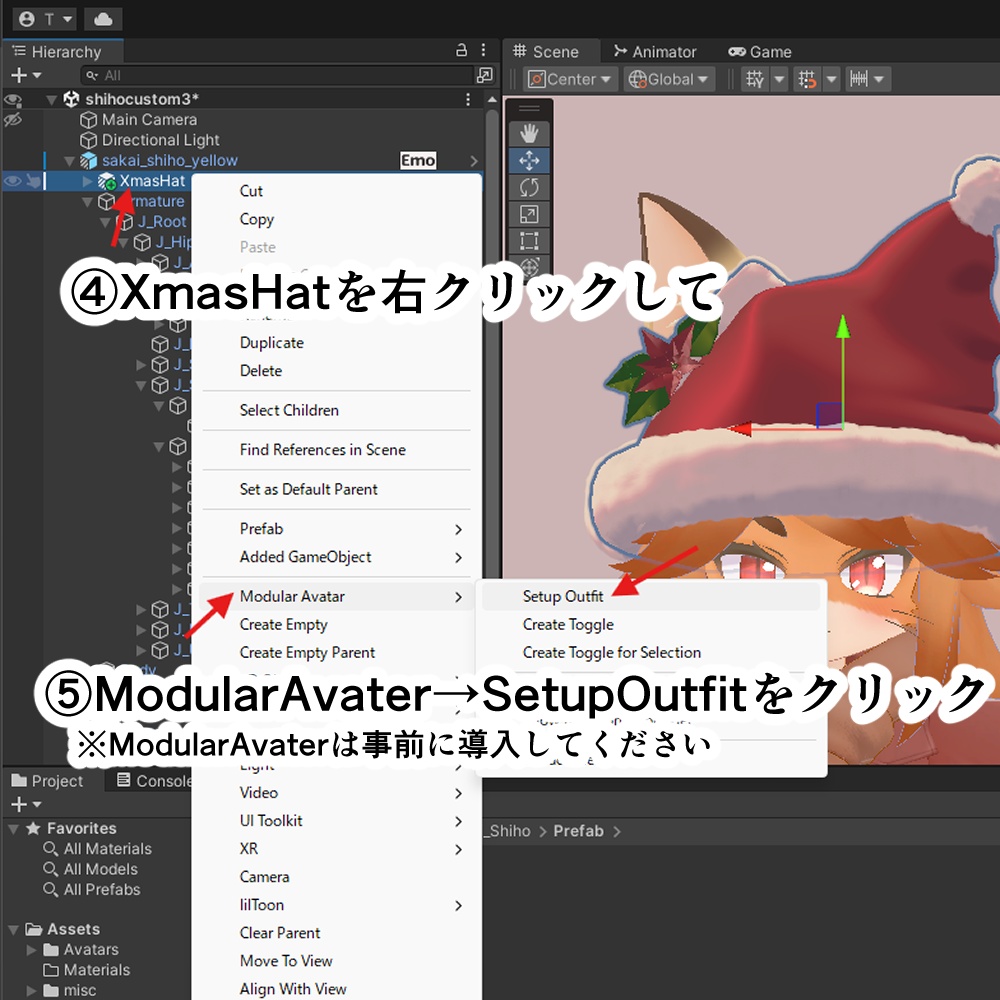Click the Hierarchy search-by-type icon
The height and width of the screenshot is (1000, 1000).
pos(485,75)
